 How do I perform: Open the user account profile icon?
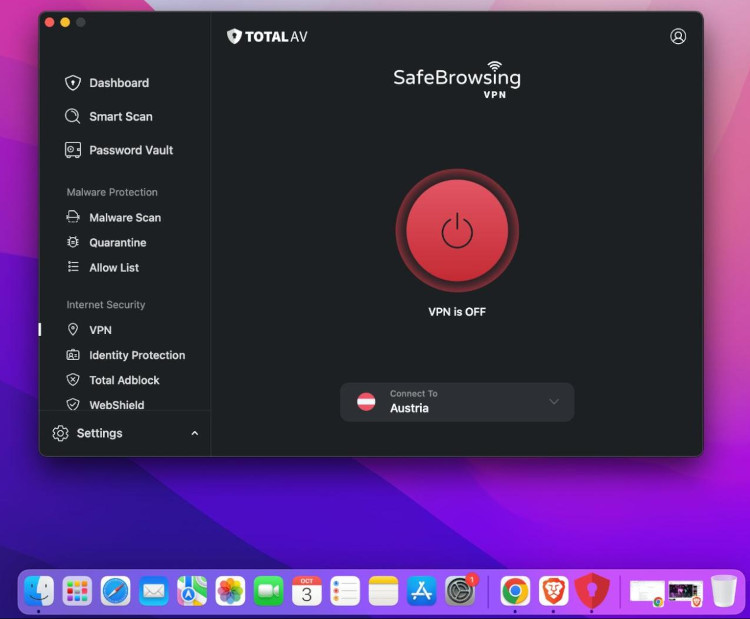coord(678,36)
